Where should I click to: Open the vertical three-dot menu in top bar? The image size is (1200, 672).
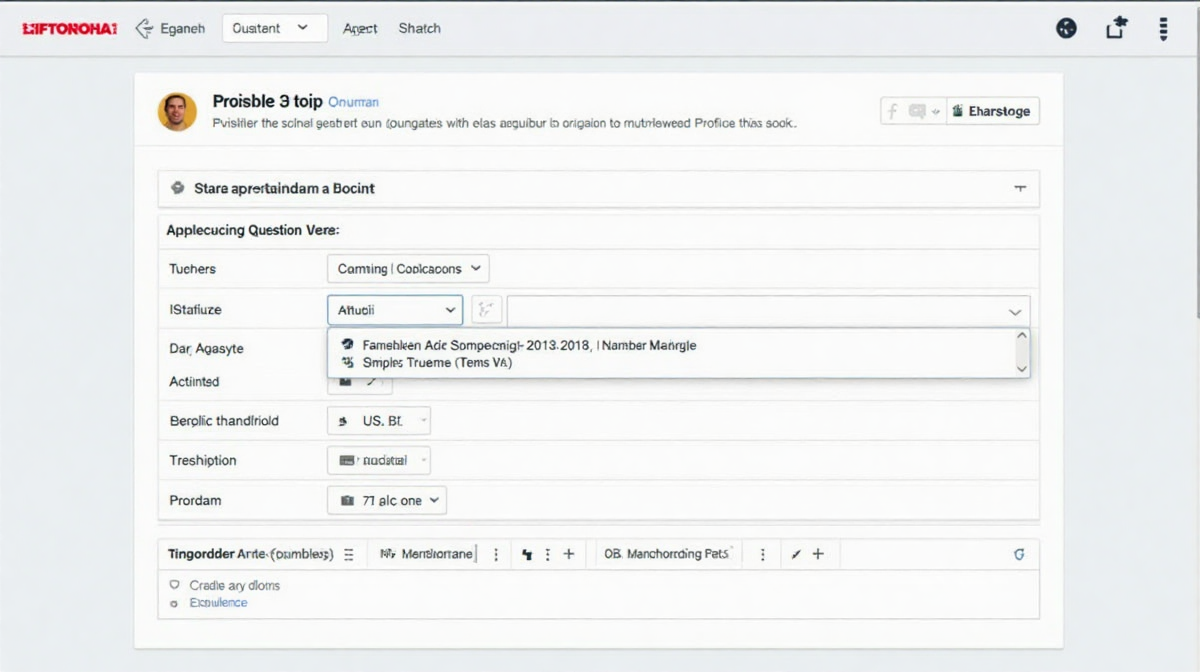[1163, 29]
